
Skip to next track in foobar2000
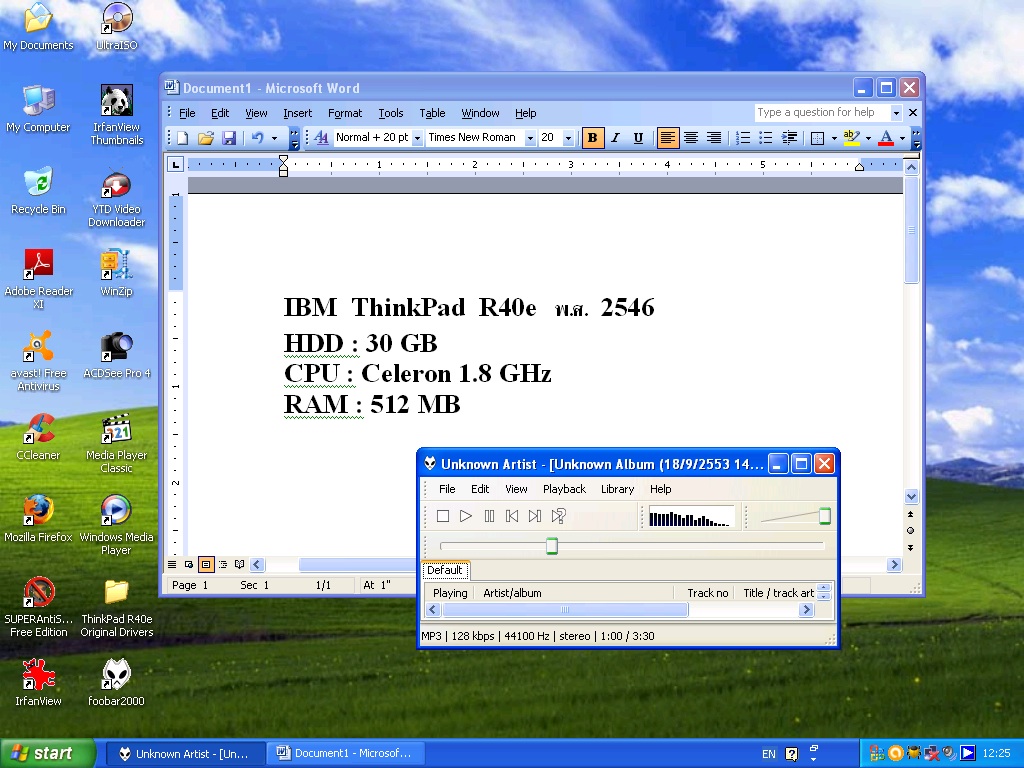tap(535, 516)
